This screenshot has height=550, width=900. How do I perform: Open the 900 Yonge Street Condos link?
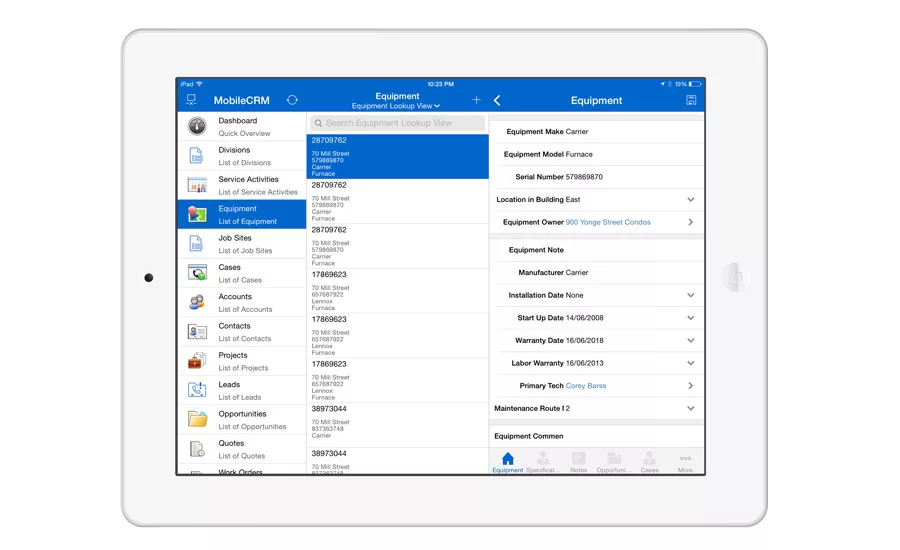[x=608, y=222]
